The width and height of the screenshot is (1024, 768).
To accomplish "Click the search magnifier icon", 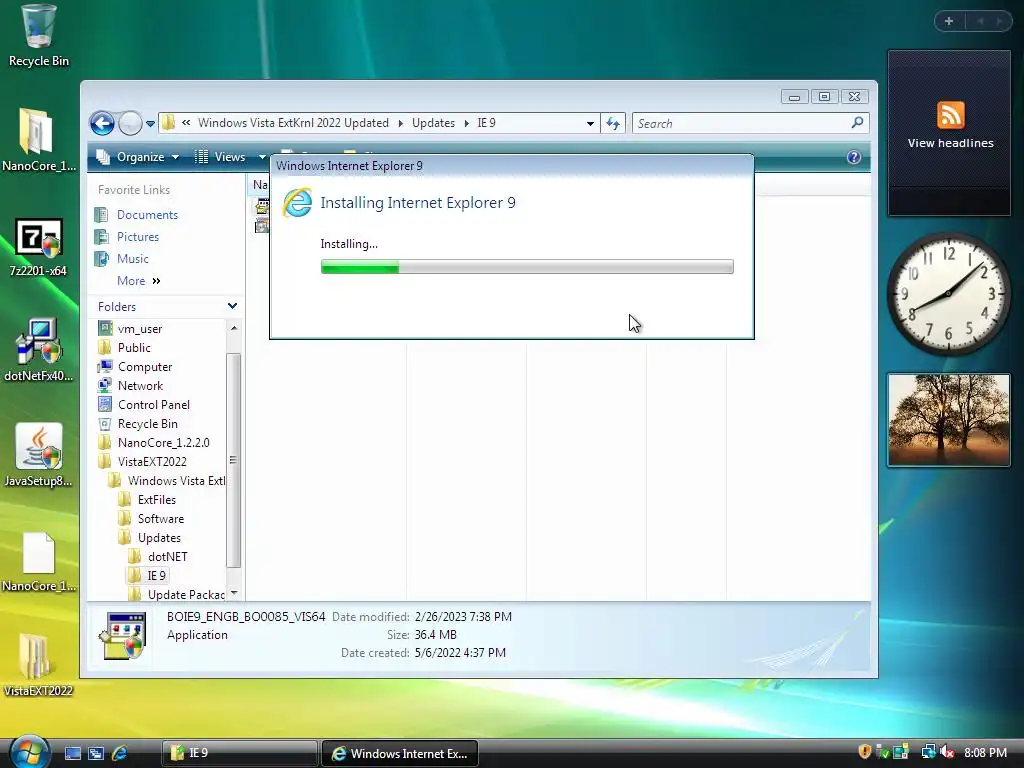I will point(857,123).
